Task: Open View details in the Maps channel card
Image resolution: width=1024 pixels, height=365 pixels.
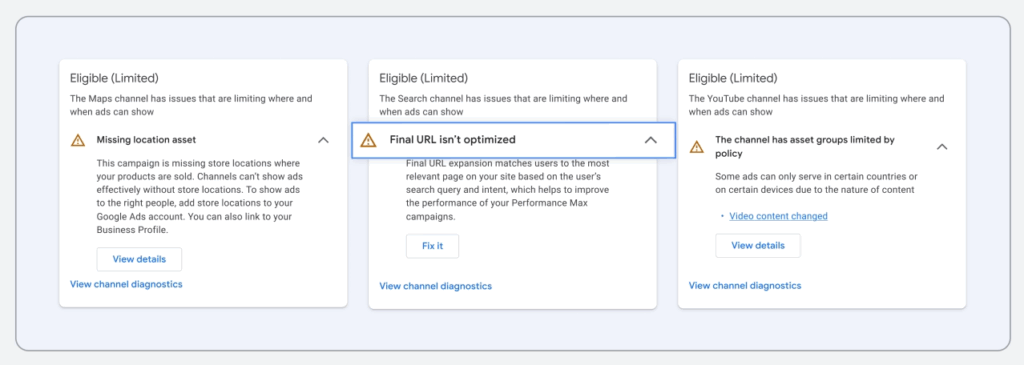Action: pyautogui.click(x=139, y=259)
